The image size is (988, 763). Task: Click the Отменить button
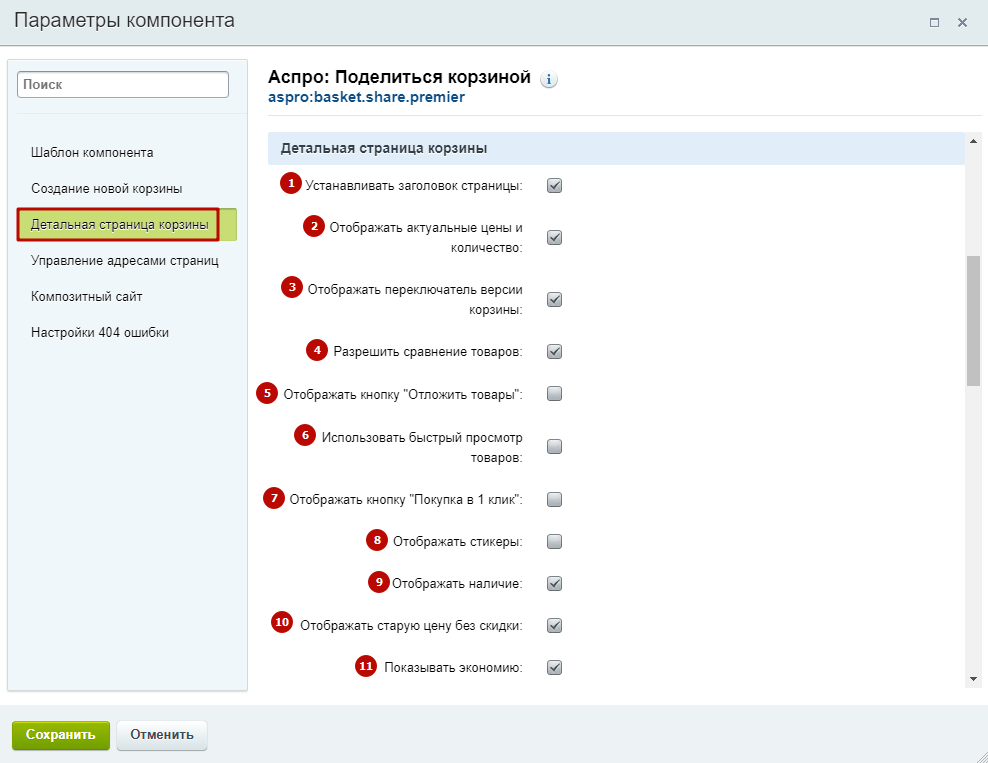click(x=162, y=735)
